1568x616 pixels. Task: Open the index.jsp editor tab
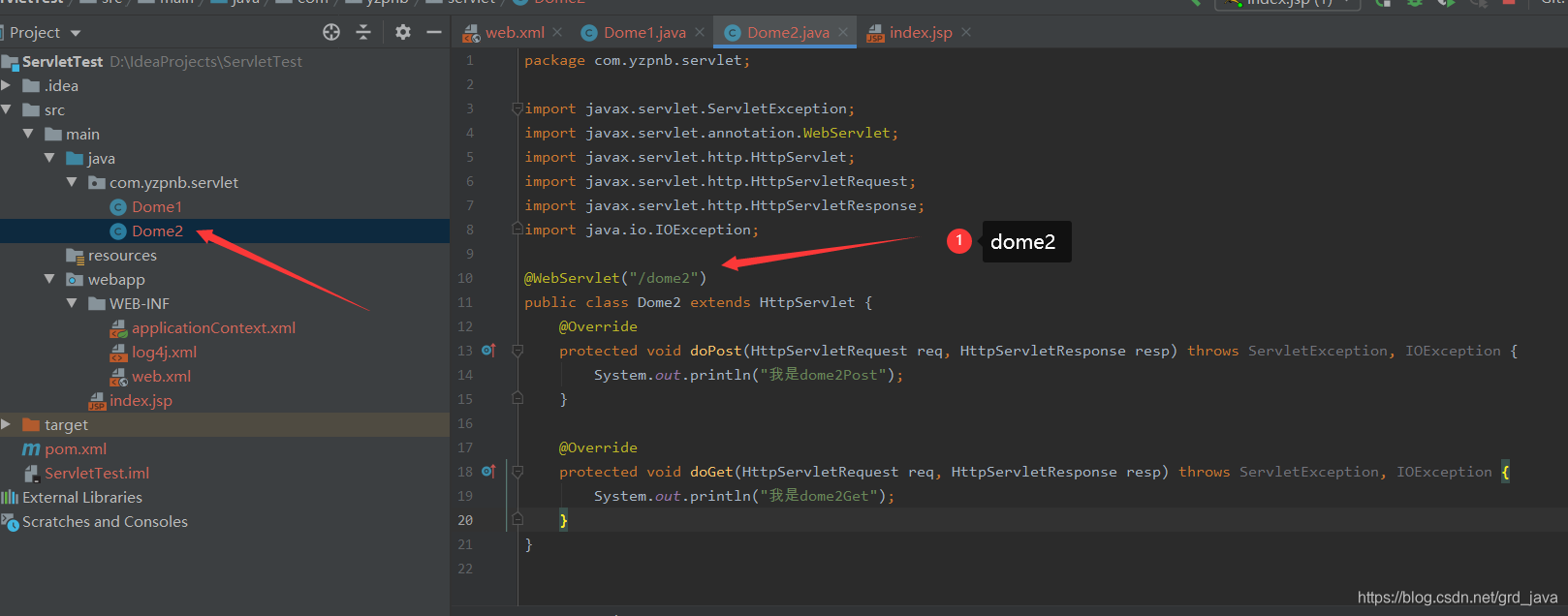[921, 32]
